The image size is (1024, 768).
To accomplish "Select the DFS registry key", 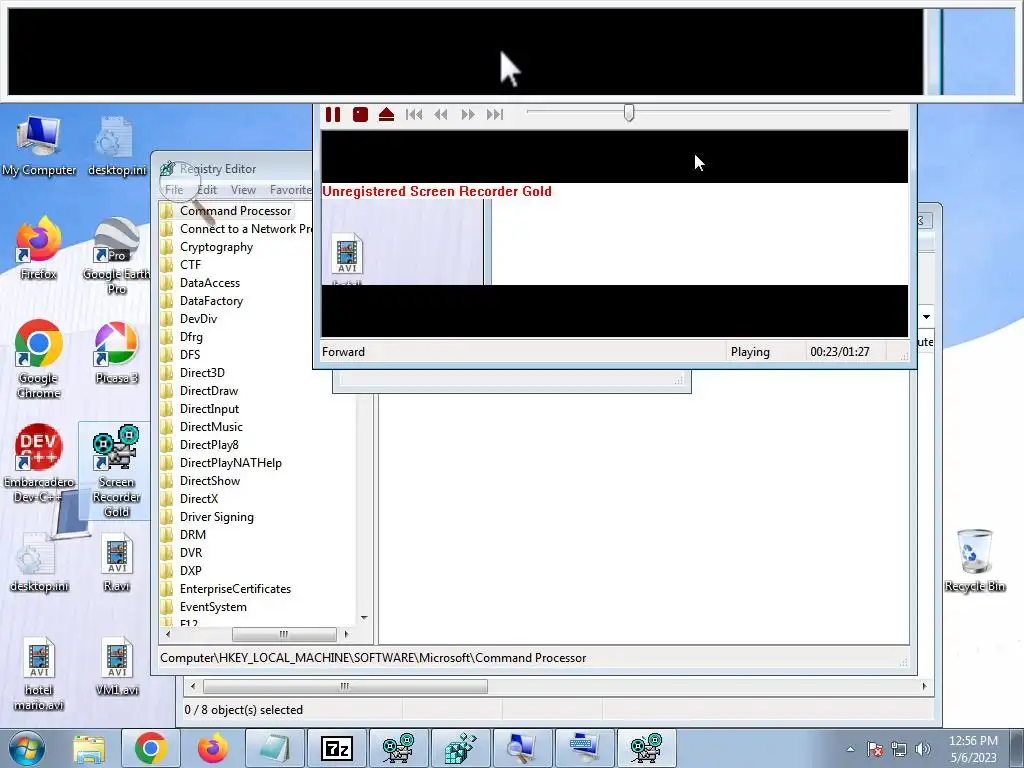I will [190, 355].
